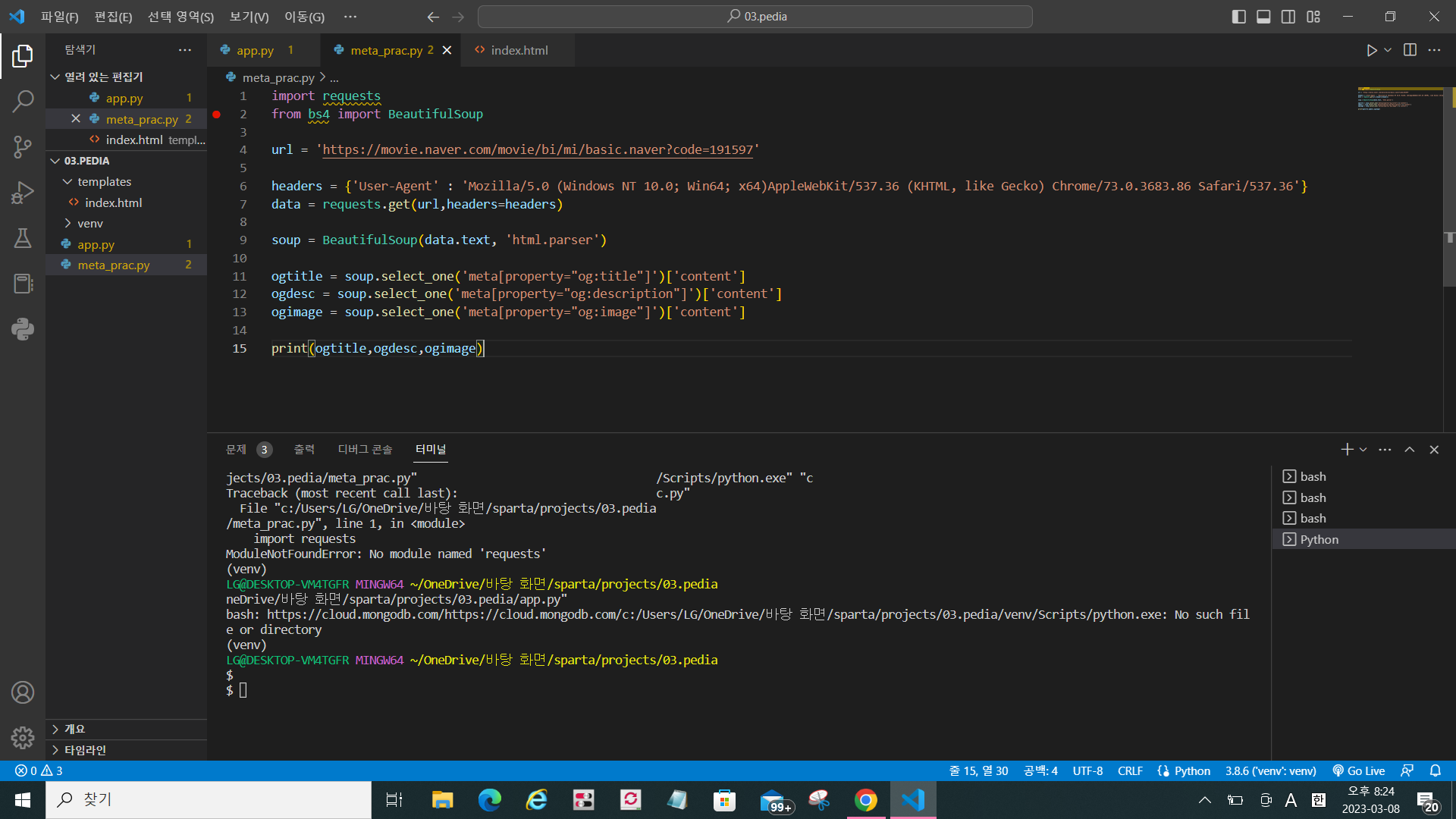Click the 03.pedia command center search box
Viewport: 1456px width, 819px height.
[755, 17]
